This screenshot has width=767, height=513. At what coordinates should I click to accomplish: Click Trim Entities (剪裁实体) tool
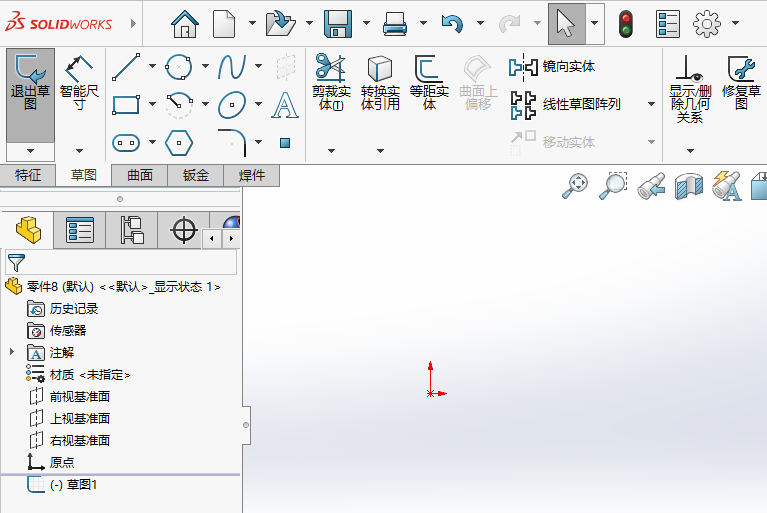coord(331,82)
